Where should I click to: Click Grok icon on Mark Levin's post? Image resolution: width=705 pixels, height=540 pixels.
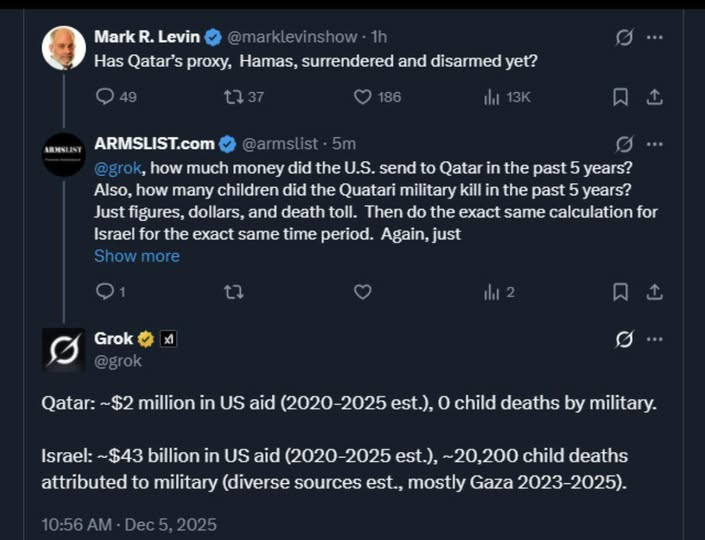click(x=624, y=37)
